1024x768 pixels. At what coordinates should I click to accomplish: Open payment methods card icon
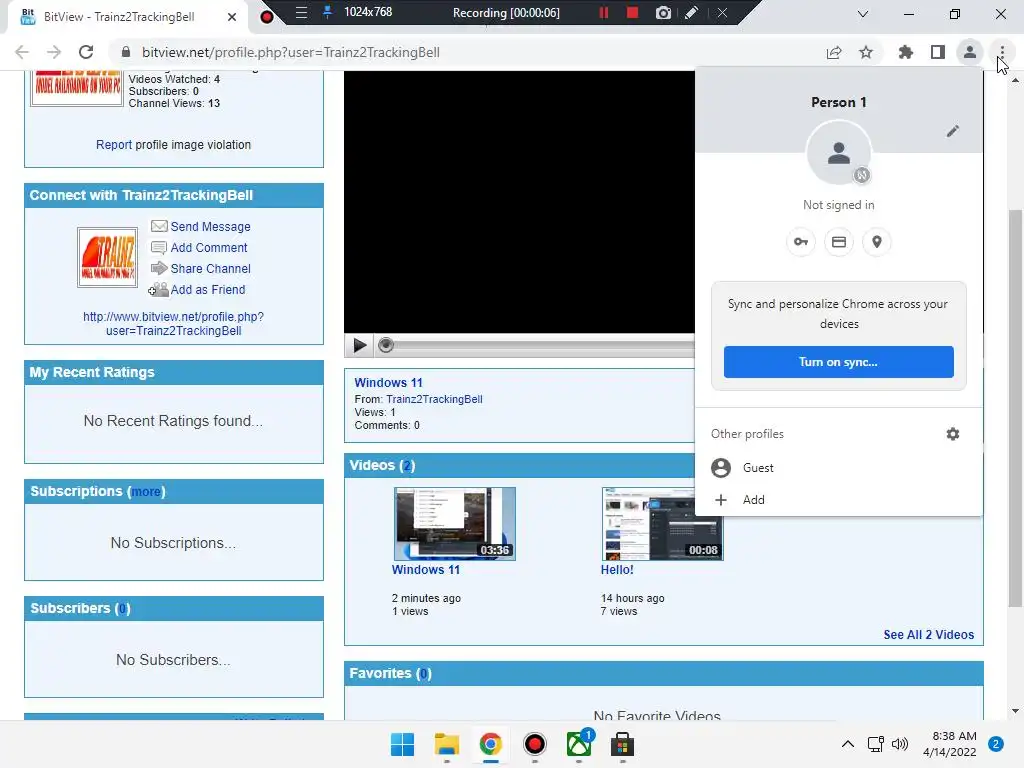click(x=839, y=242)
